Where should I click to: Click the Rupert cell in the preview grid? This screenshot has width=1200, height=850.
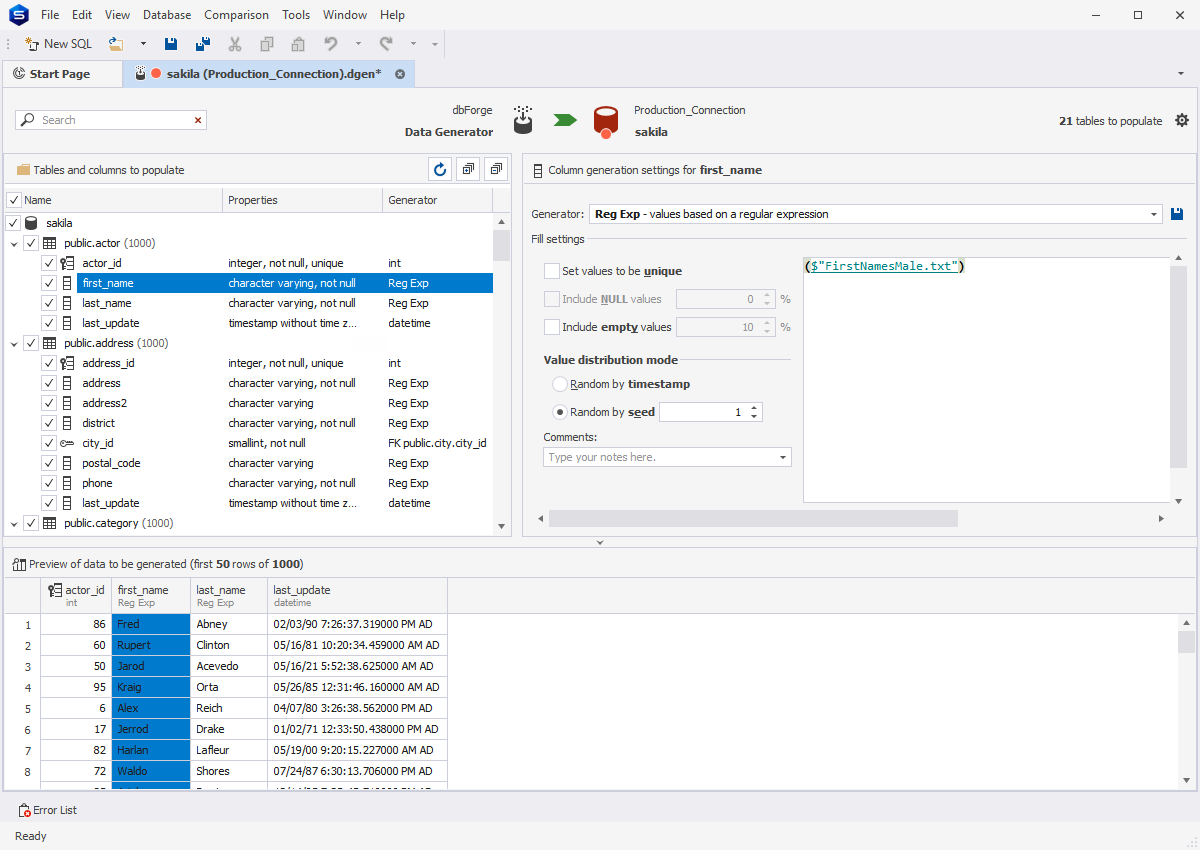point(150,645)
